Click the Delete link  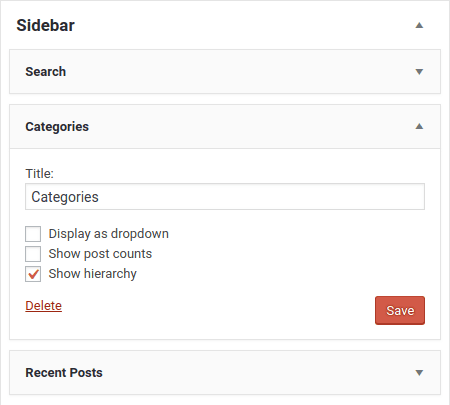click(x=44, y=306)
